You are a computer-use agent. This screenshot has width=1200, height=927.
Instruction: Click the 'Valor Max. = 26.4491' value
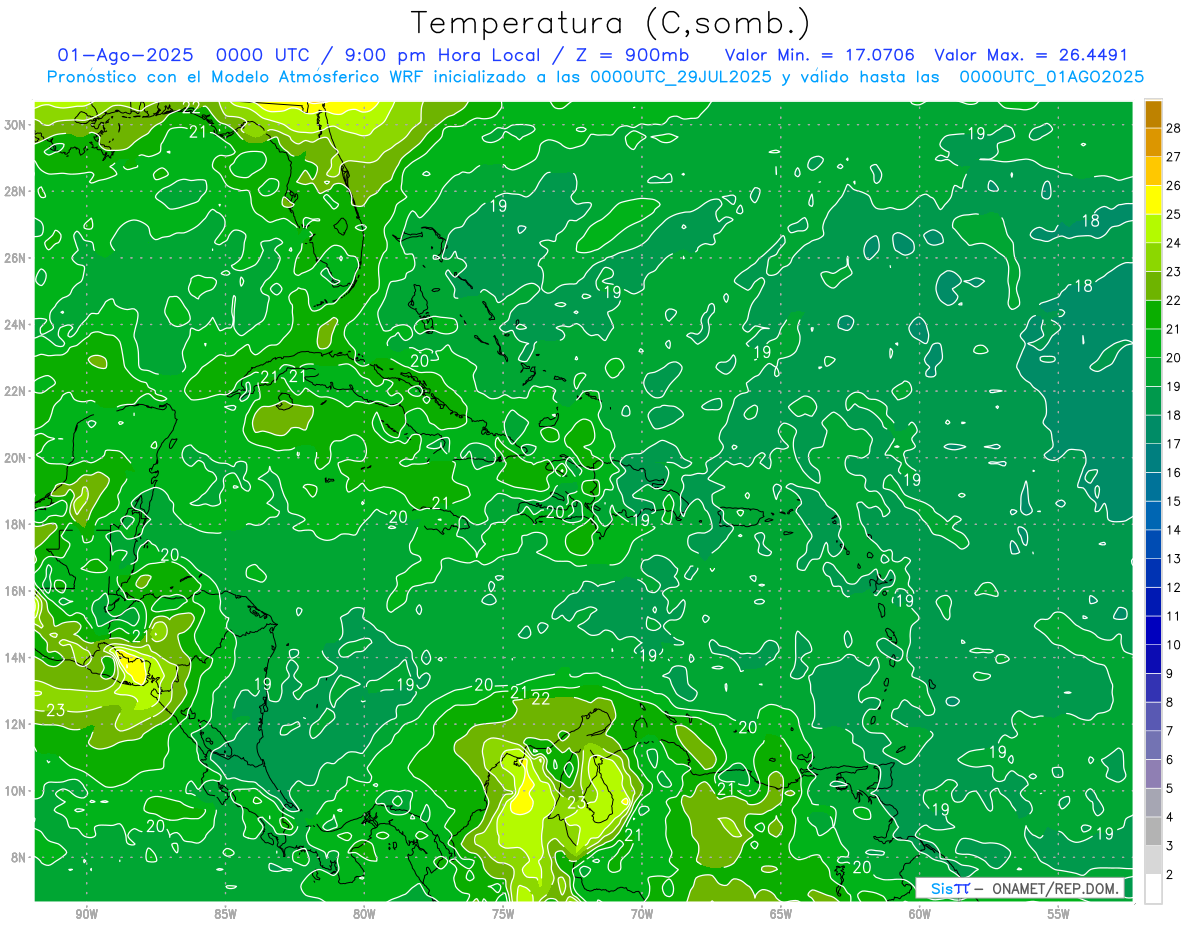coord(1030,55)
